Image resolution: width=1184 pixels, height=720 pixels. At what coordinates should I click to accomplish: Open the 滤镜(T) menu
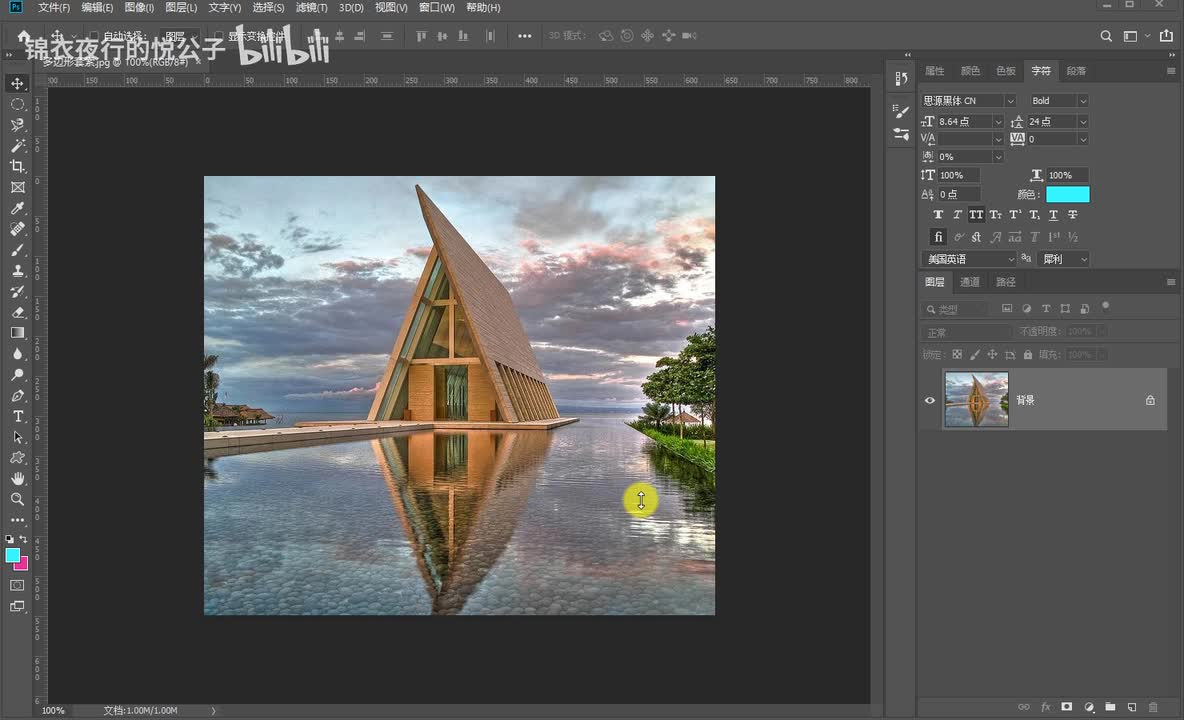[311, 8]
